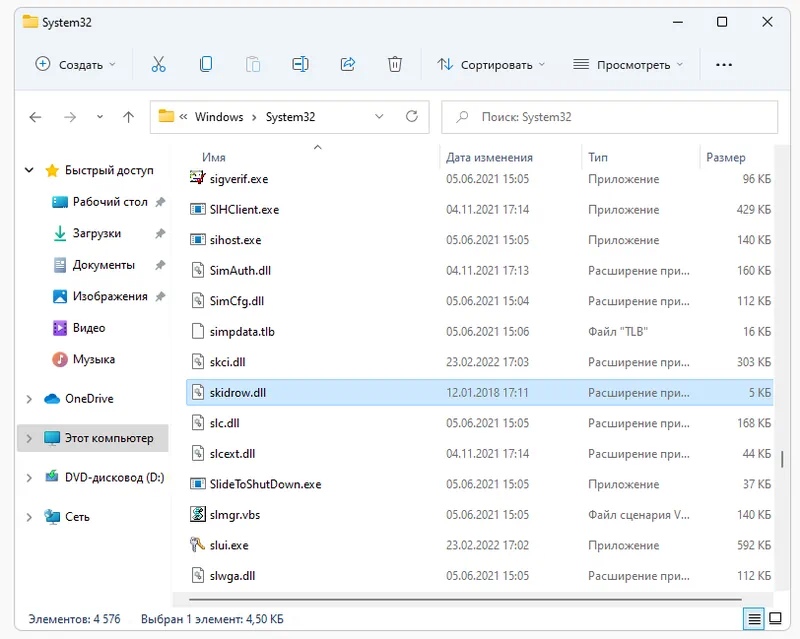
Task: Click the Share icon in toolbar
Action: pos(348,64)
